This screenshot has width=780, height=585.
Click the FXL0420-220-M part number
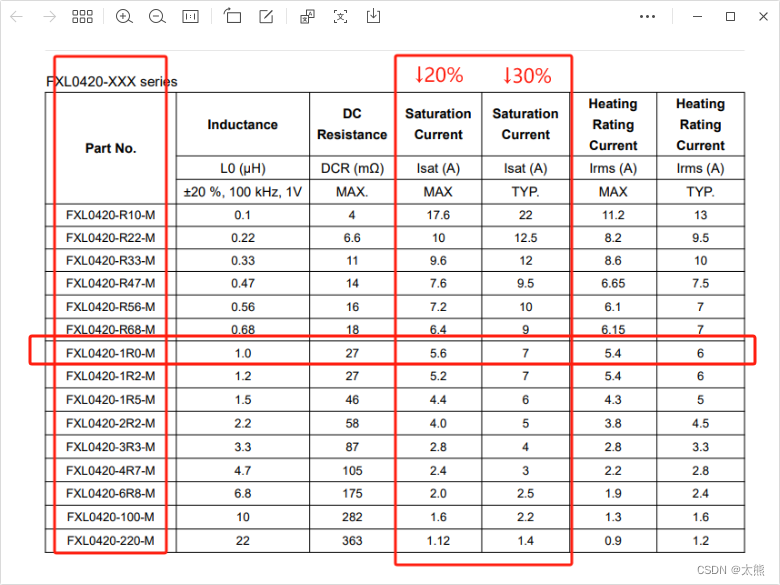point(110,541)
